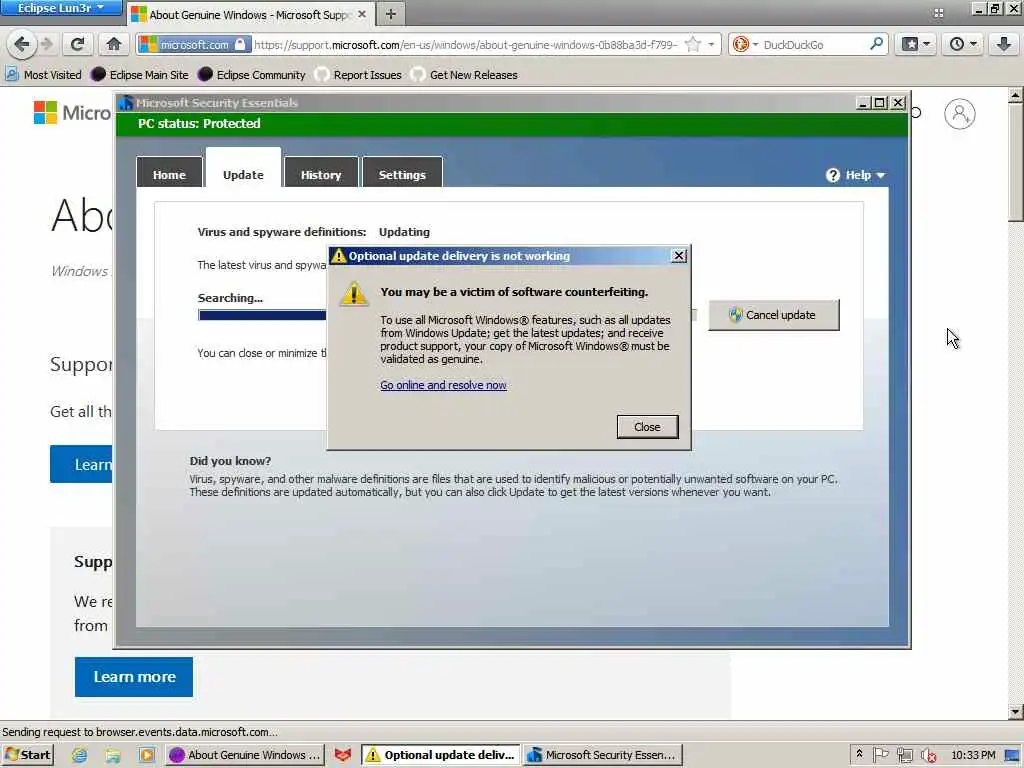
Task: Close the warning dialog with X
Action: click(679, 255)
